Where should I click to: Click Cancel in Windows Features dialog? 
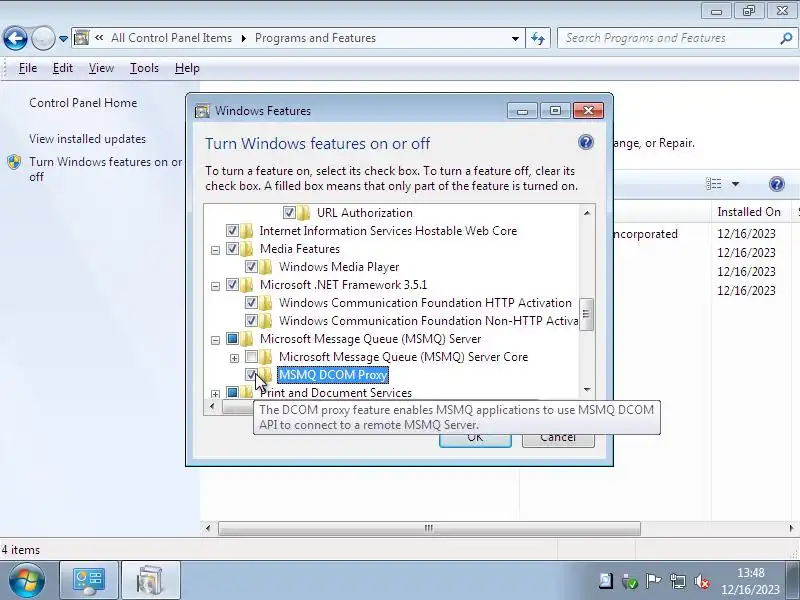558,438
